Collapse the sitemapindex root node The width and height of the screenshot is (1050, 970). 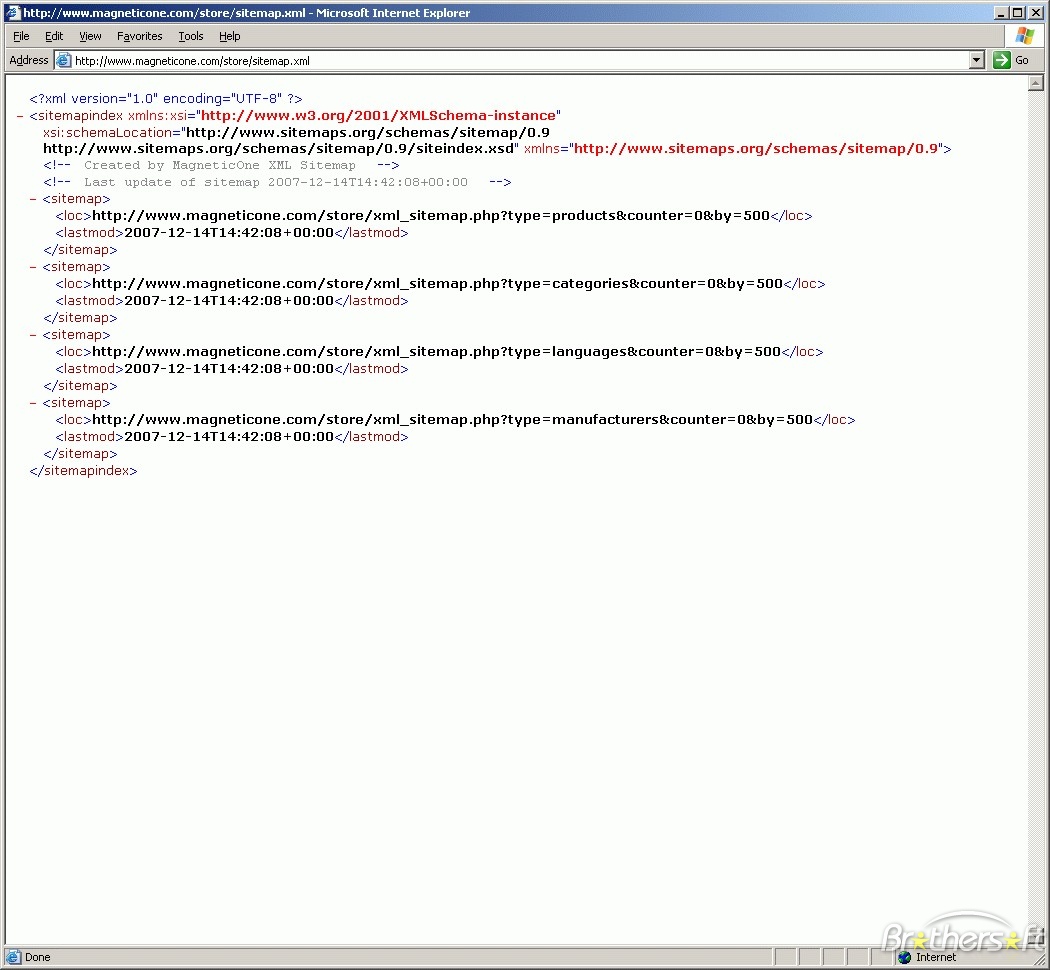[21, 116]
